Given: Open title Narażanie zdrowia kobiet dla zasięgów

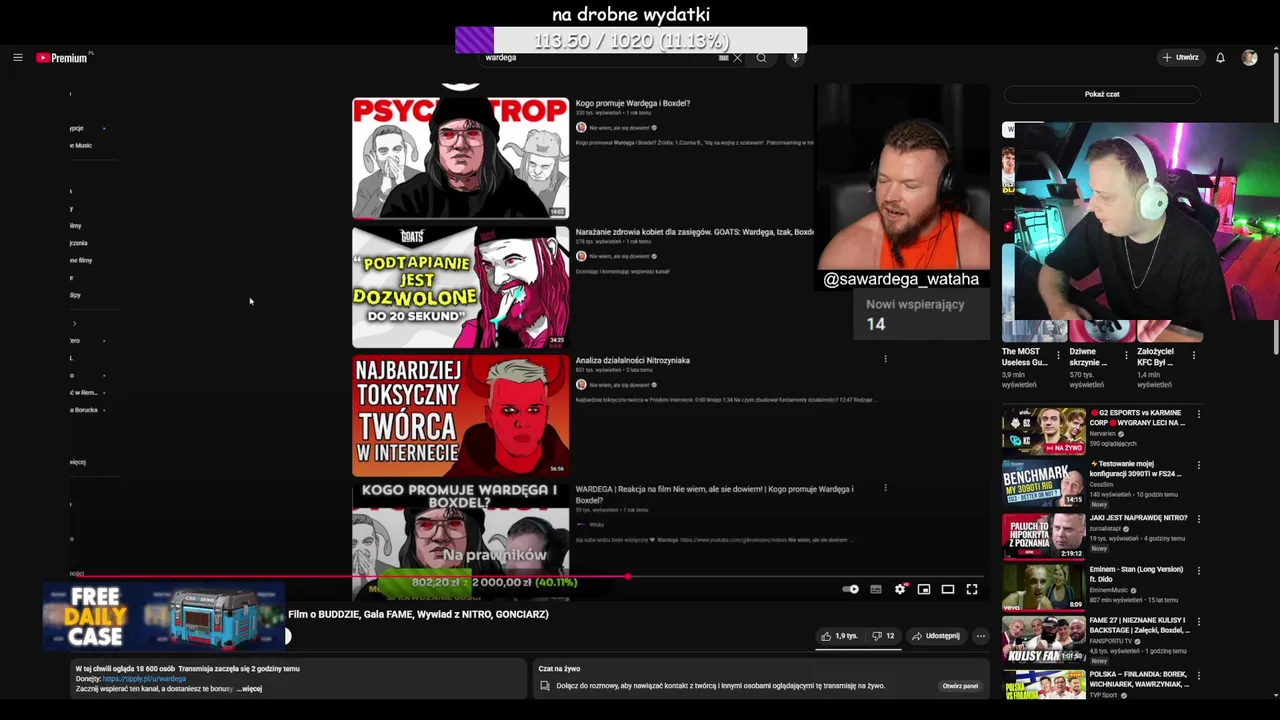Looking at the screenshot, I should coord(695,232).
